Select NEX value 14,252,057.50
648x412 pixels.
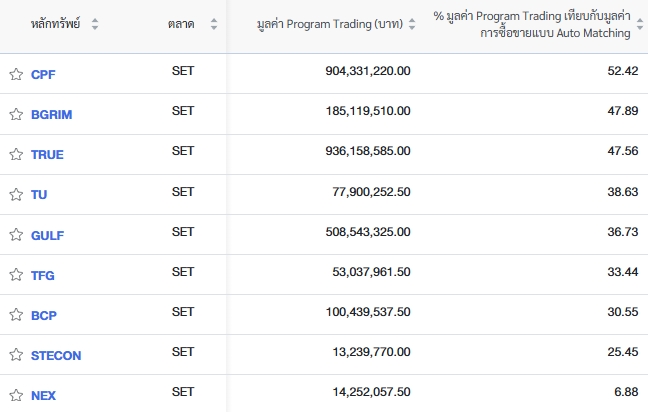pyautogui.click(x=372, y=392)
